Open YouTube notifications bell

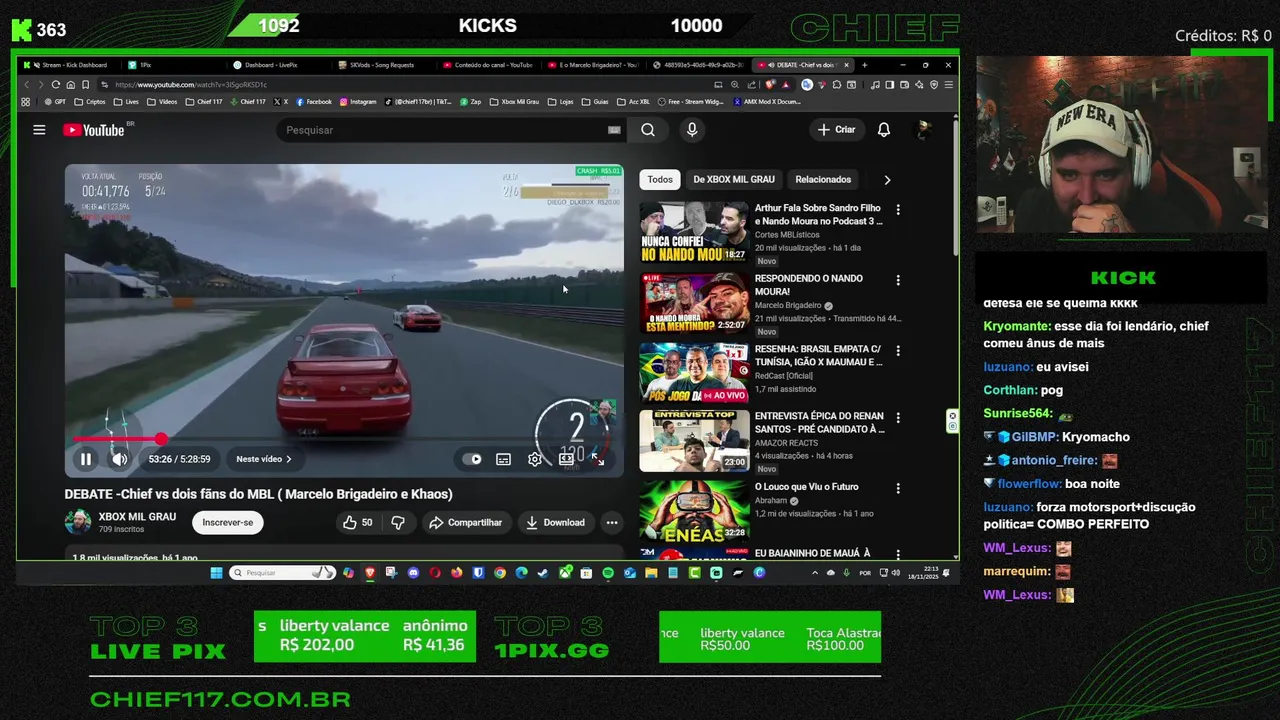(x=884, y=130)
